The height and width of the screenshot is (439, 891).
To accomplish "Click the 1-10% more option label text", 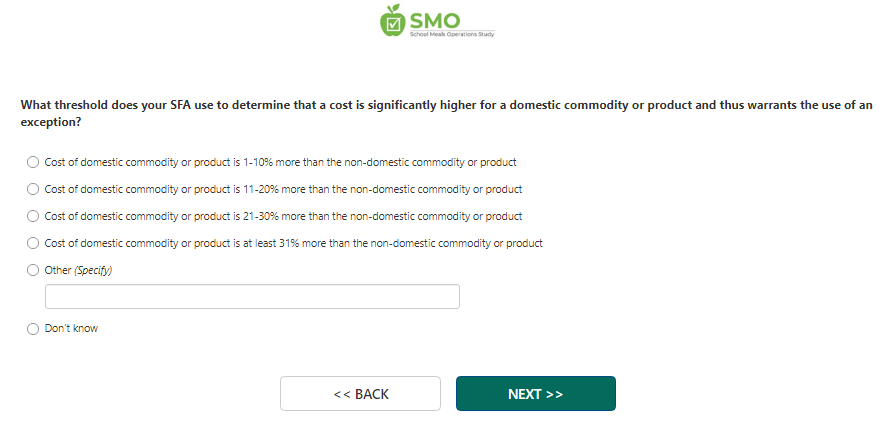I will 280,162.
